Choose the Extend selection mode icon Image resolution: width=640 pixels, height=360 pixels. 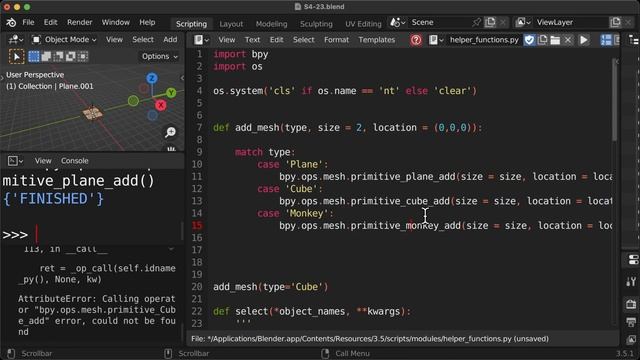point(46,56)
